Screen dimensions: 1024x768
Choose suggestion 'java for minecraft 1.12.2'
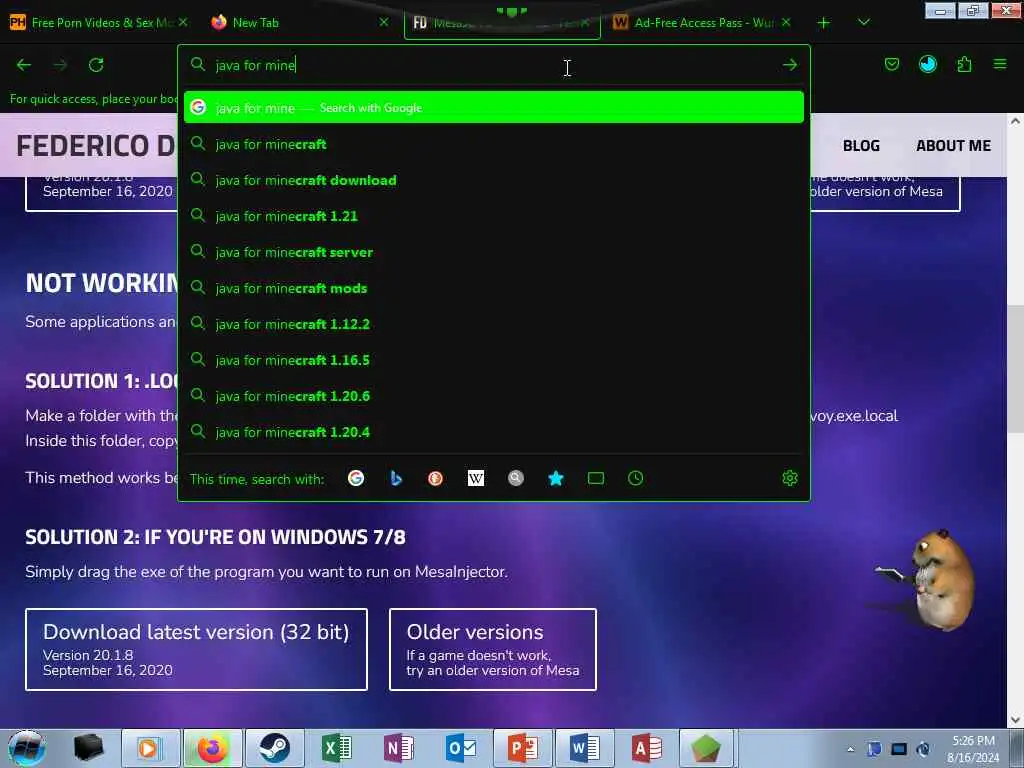click(494, 324)
